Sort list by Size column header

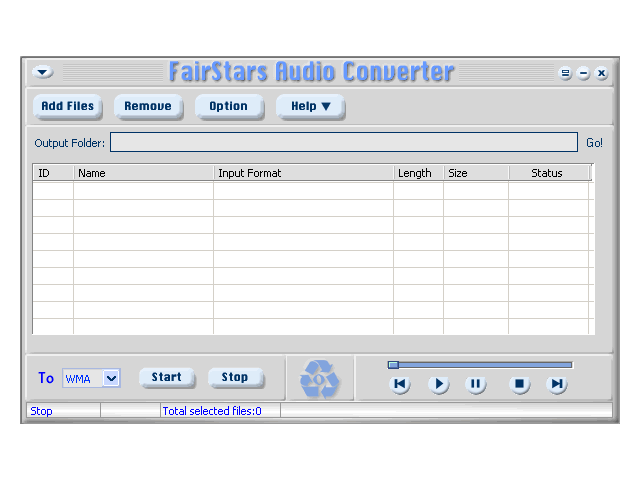point(476,173)
